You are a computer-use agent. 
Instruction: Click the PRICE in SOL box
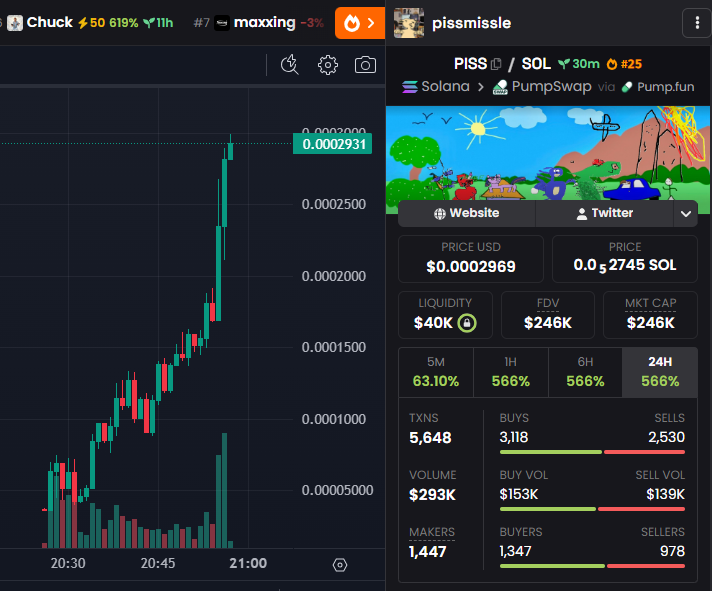tap(625, 259)
